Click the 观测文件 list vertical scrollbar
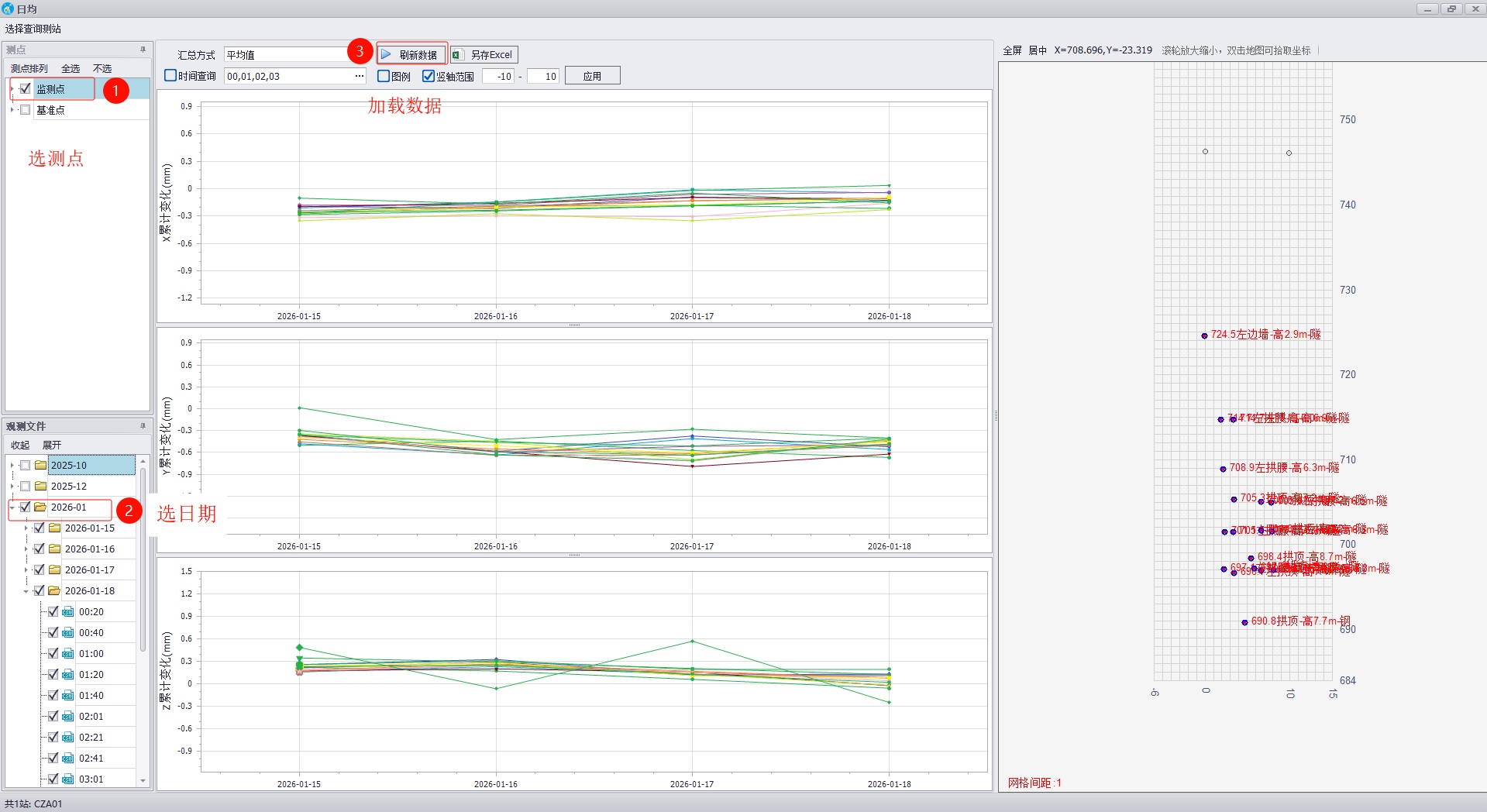Image resolution: width=1487 pixels, height=812 pixels. 143,558
